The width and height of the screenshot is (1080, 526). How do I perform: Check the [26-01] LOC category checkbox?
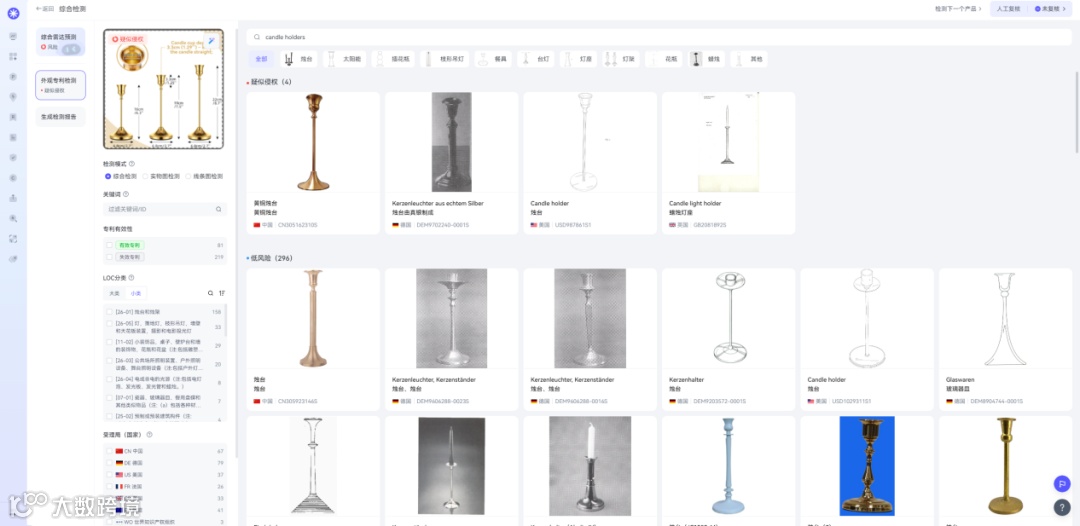pyautogui.click(x=110, y=312)
